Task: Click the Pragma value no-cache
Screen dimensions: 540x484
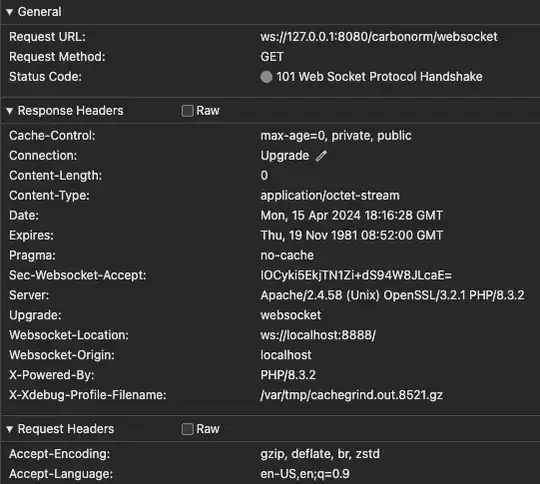Action: tap(287, 256)
